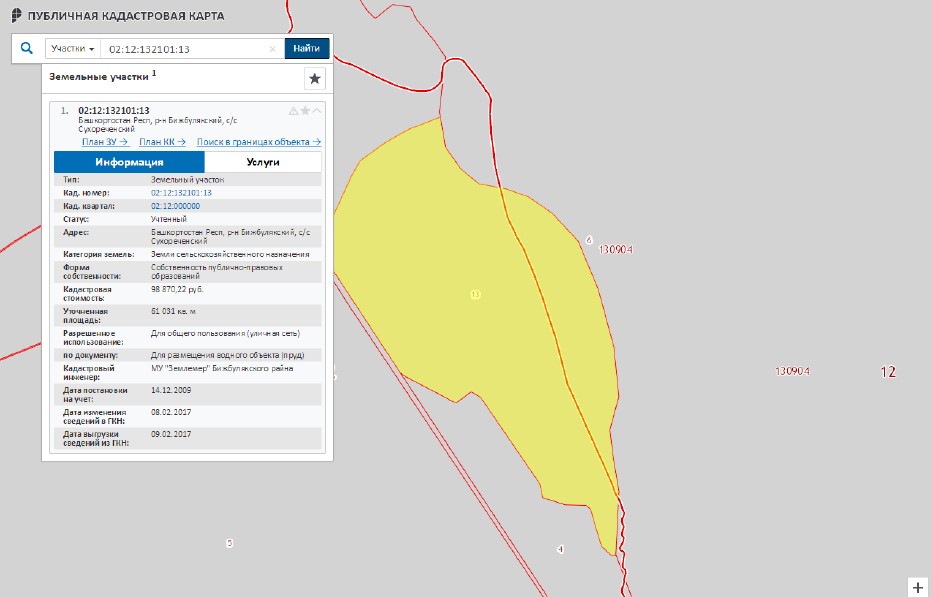Open the Участки search type dropdown
932x597 pixels.
pos(73,49)
